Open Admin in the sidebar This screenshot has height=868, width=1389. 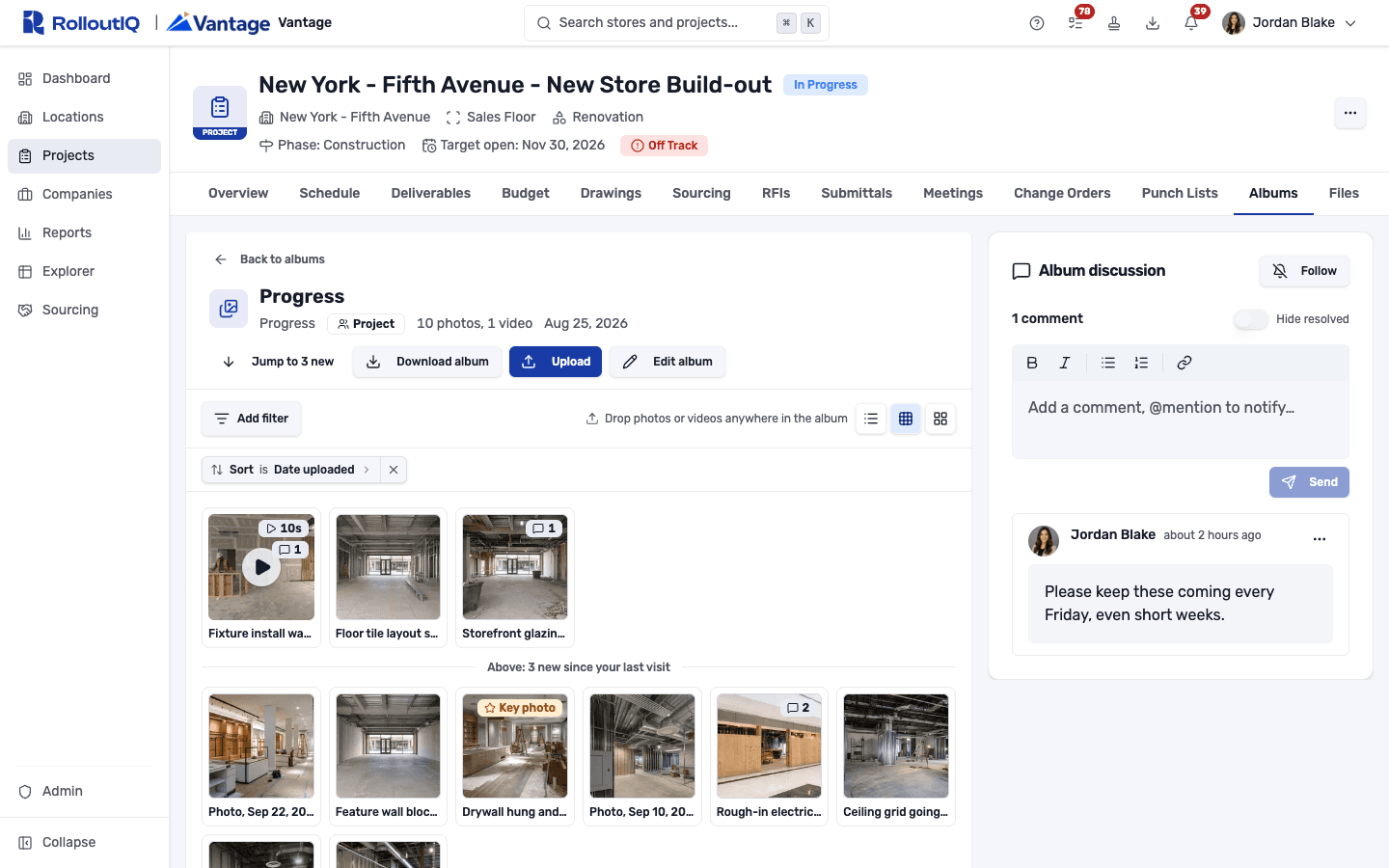point(84,791)
